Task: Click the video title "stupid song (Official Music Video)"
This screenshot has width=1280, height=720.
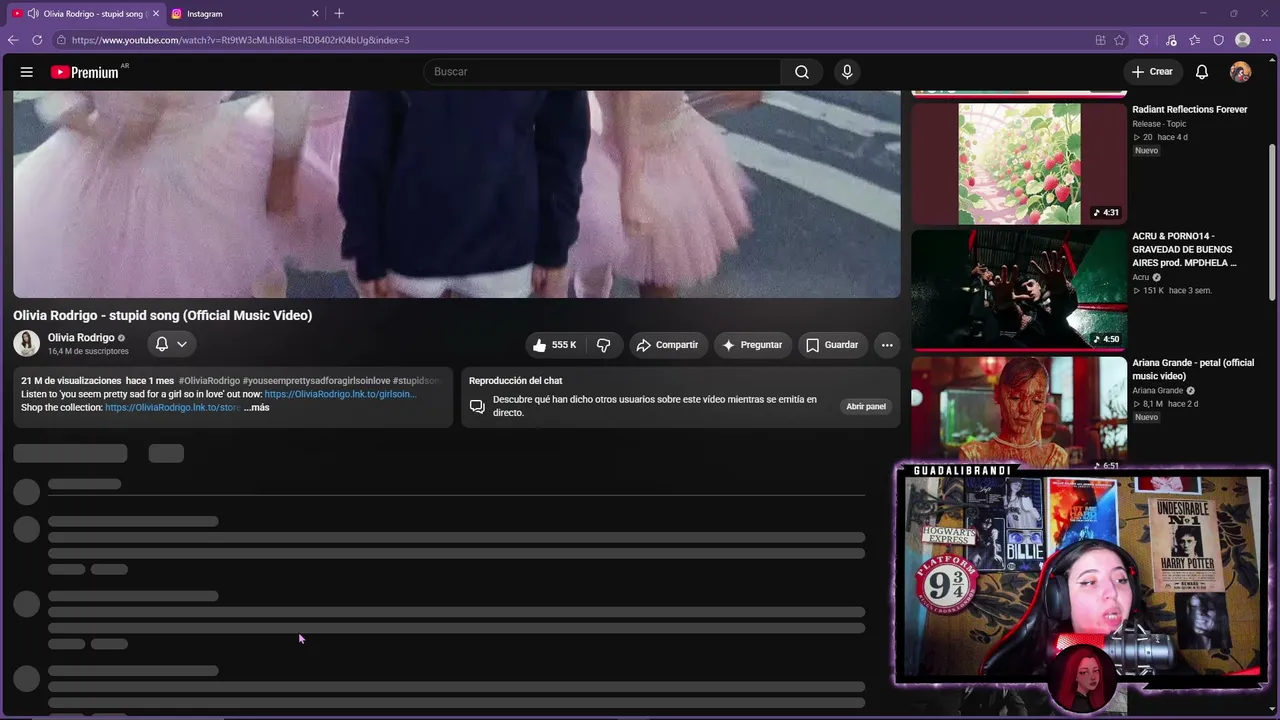Action: pyautogui.click(x=162, y=315)
